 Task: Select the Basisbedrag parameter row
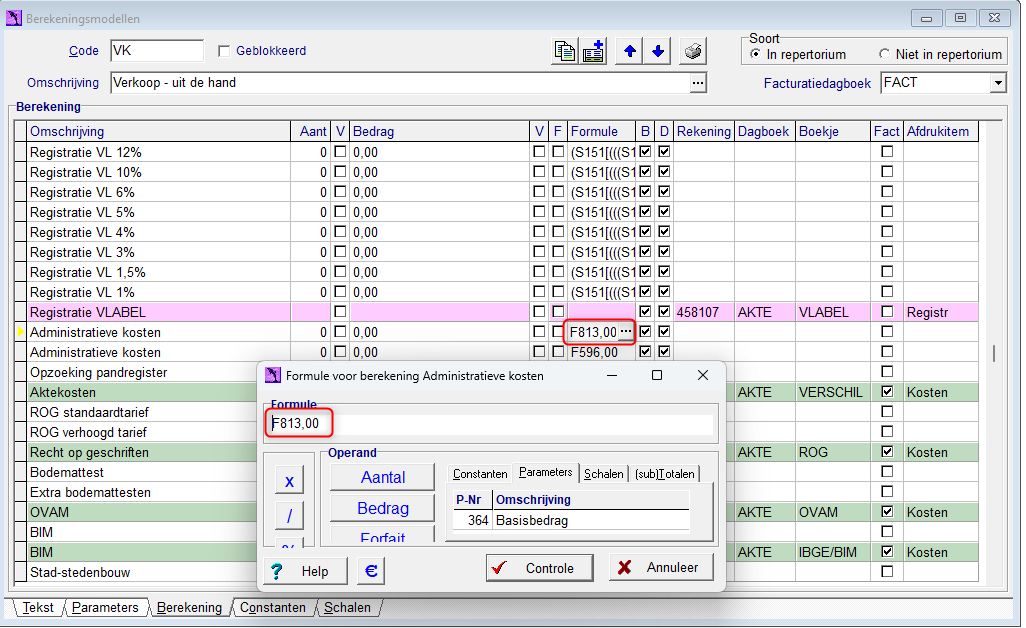pyautogui.click(x=571, y=521)
